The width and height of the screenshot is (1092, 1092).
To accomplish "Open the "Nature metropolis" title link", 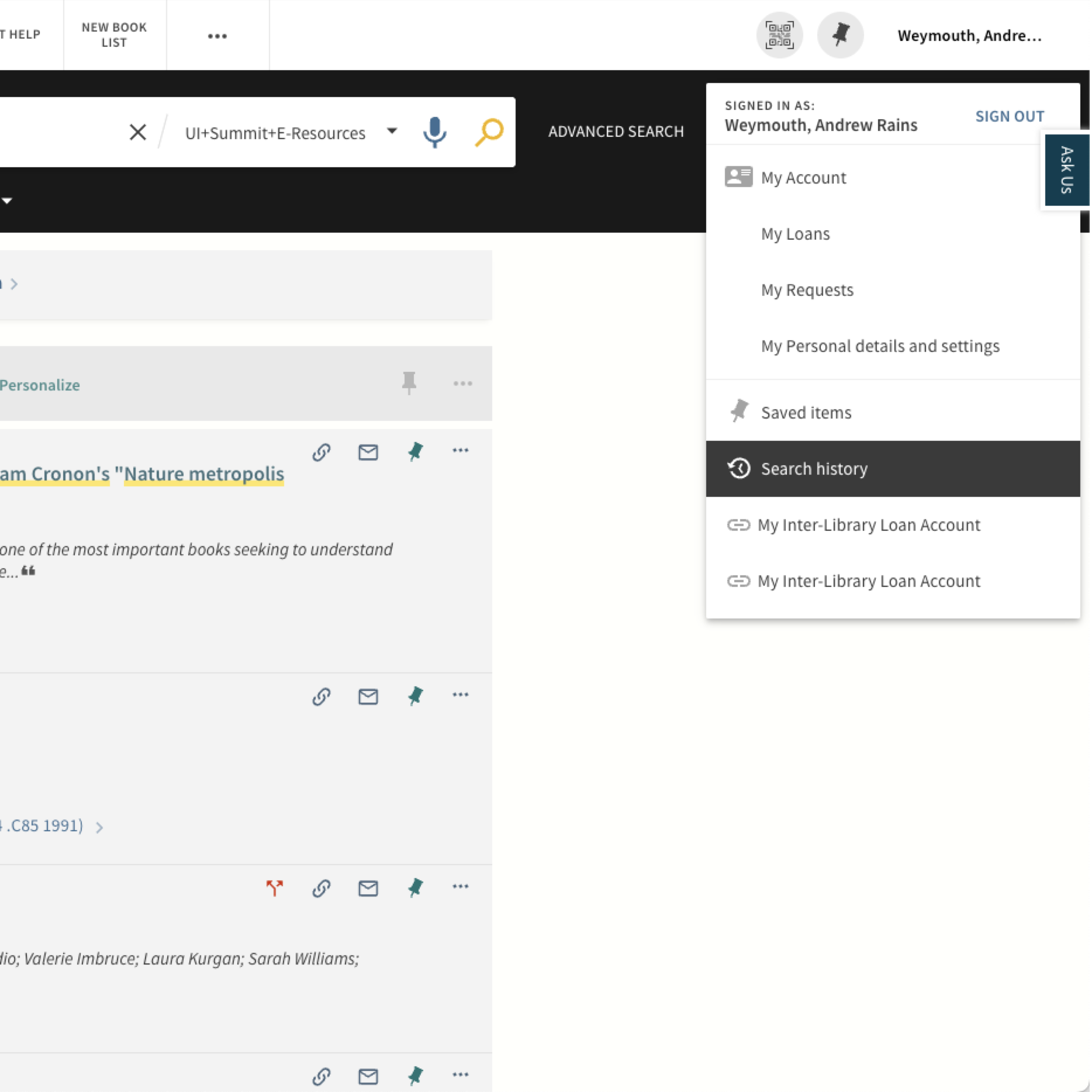I will tap(204, 474).
